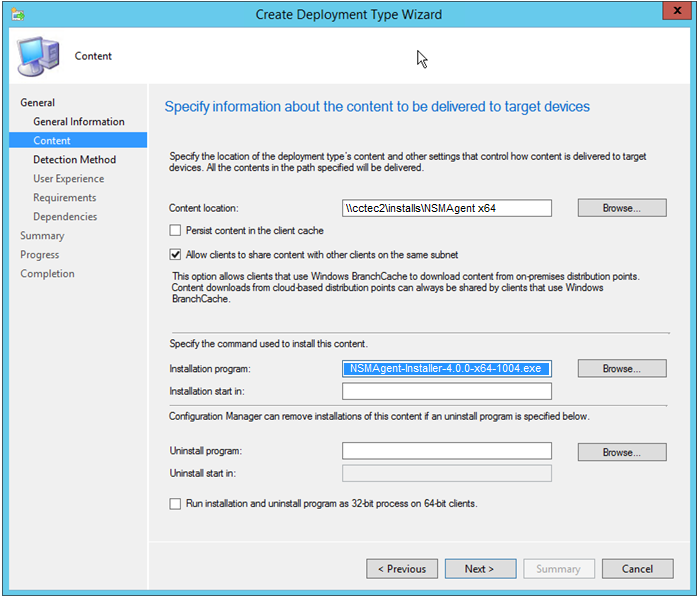Click the 'Content' header title text
The width and height of the screenshot is (700, 598).
tap(93, 56)
